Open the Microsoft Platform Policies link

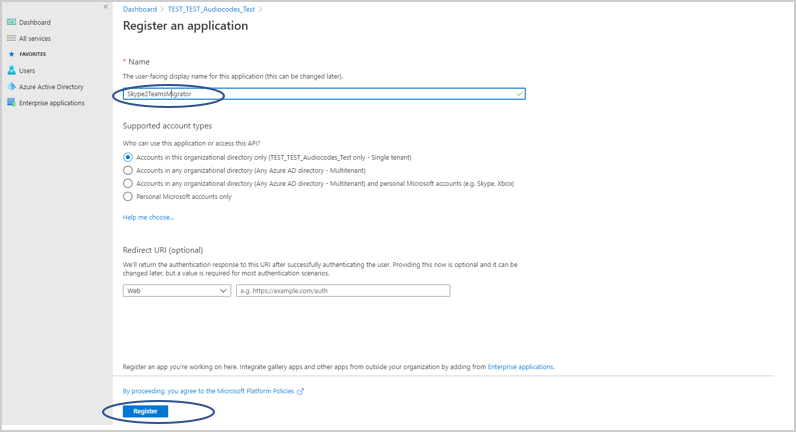pyautogui.click(x=209, y=391)
